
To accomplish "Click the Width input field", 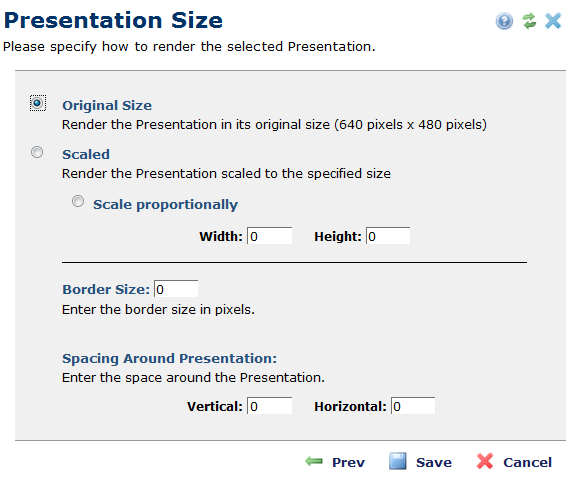I will pyautogui.click(x=270, y=236).
